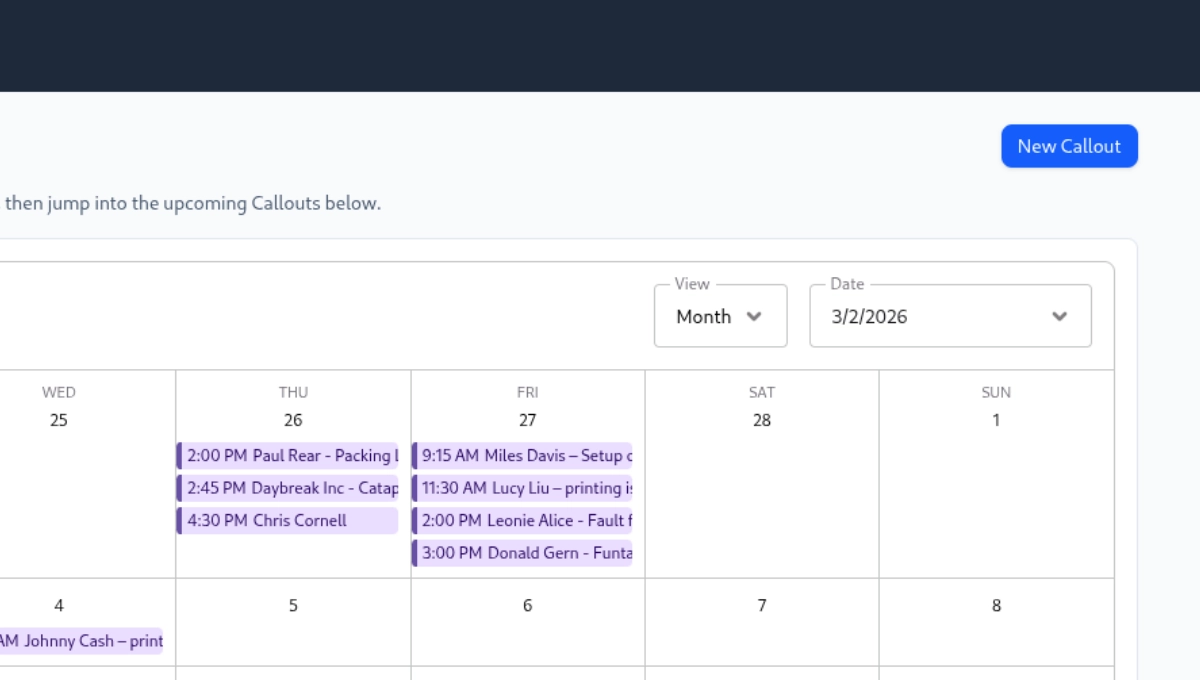The width and height of the screenshot is (1200, 680).
Task: Open Chris Cornell's 4:30 PM callout
Action: pyautogui.click(x=288, y=520)
